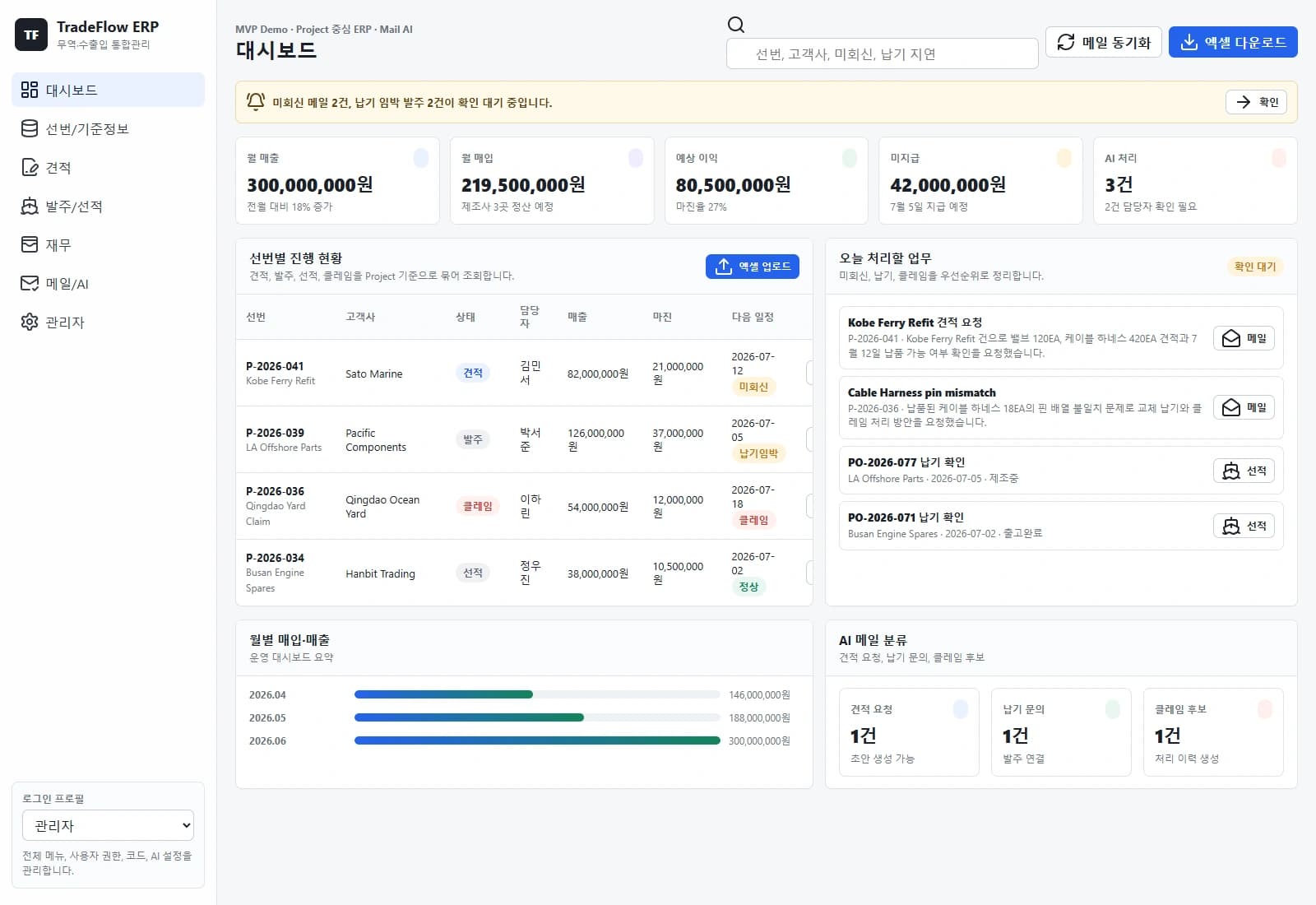Screen dimensions: 1316x905
Task: Click the ship icon beside 발주/선적
Action: pyautogui.click(x=30, y=206)
